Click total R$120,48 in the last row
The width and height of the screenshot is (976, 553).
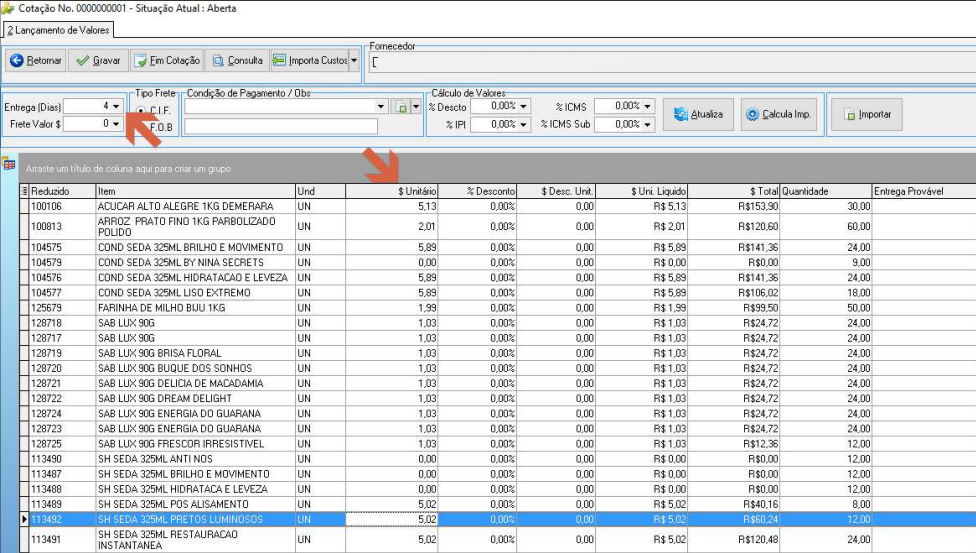[x=758, y=539]
